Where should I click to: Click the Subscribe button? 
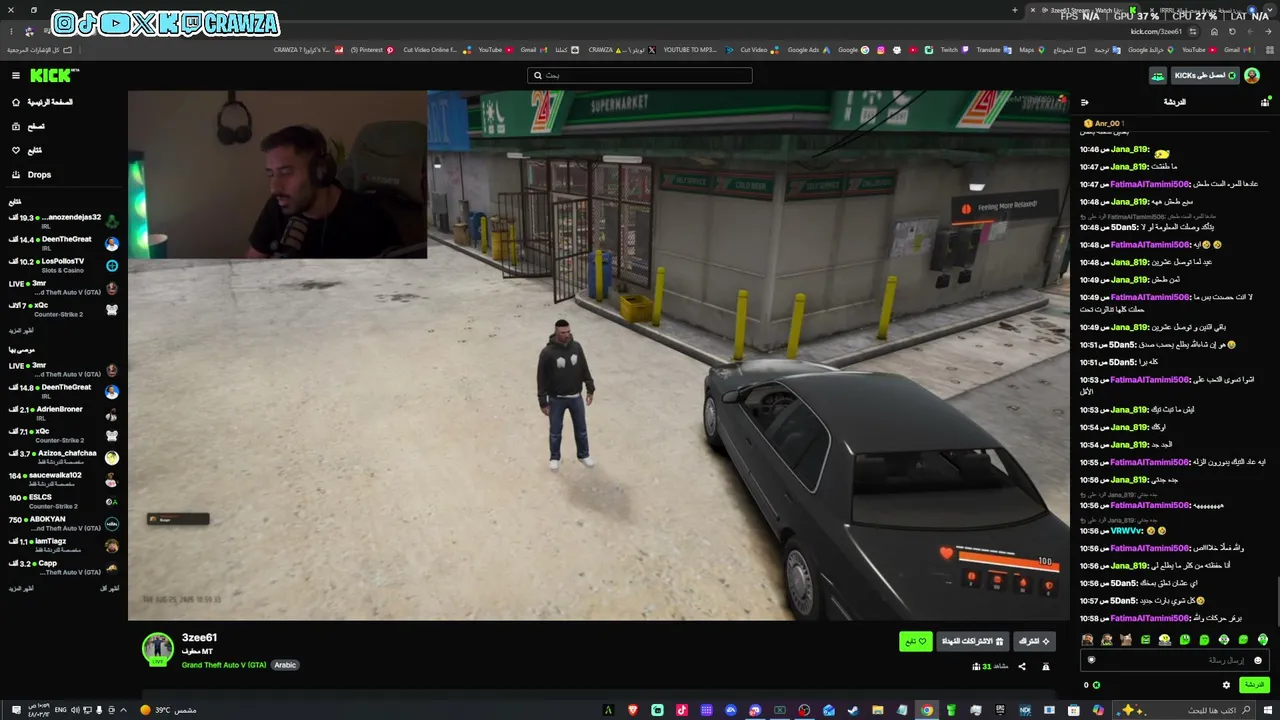click(x=1034, y=641)
